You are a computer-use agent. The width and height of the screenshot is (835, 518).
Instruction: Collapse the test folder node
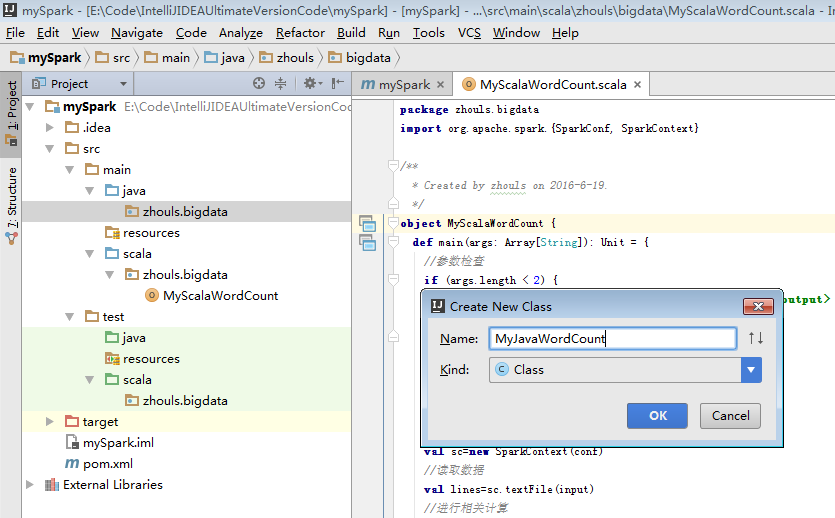tap(70, 317)
